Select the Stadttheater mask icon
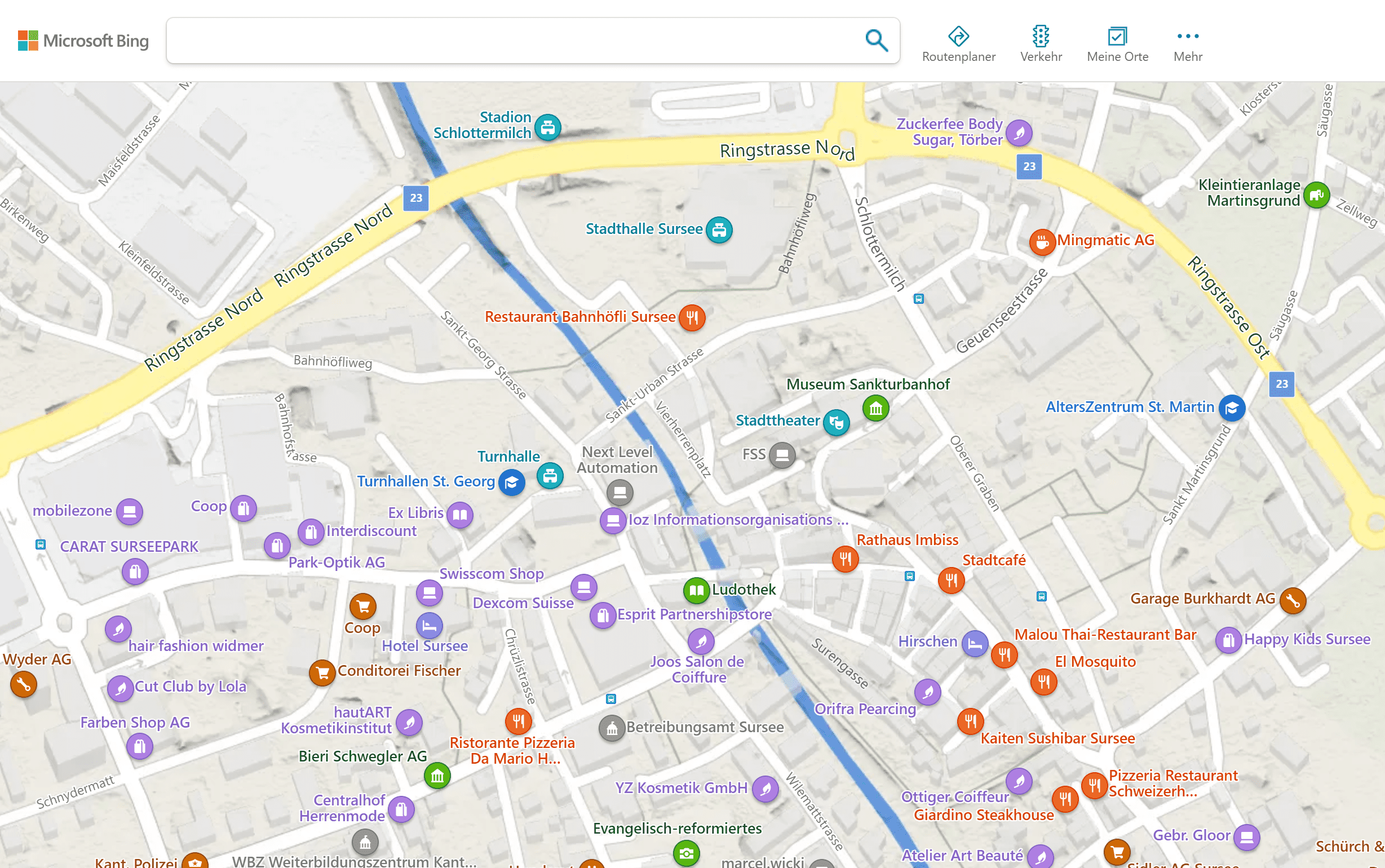This screenshot has width=1385, height=868. click(x=836, y=423)
